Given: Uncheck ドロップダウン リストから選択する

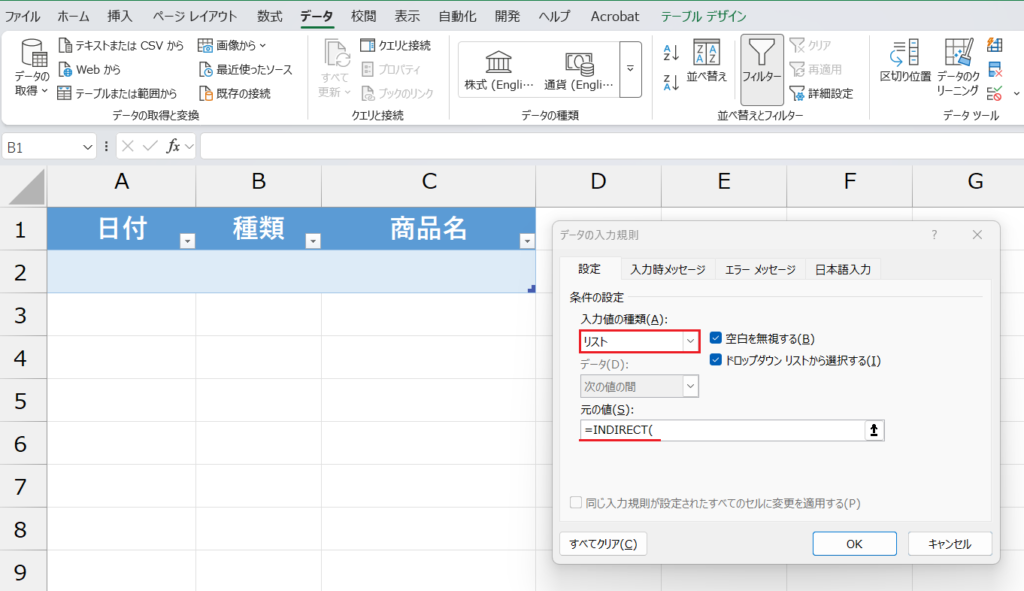Looking at the screenshot, I should [x=715, y=360].
